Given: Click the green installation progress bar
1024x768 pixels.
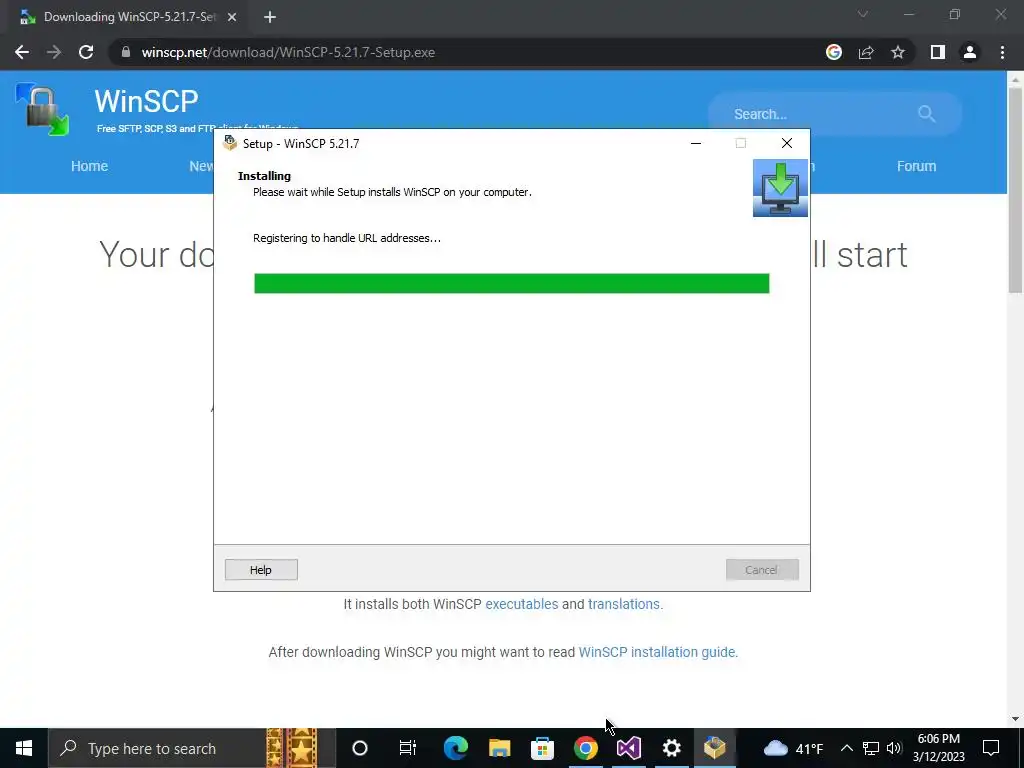Looking at the screenshot, I should 511,283.
